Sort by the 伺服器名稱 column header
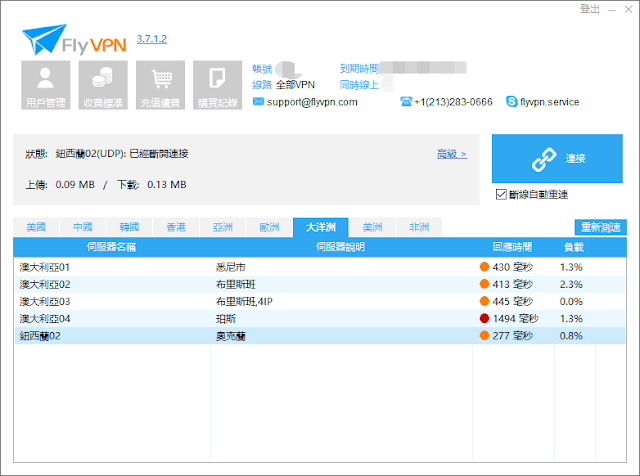Viewport: 640px width, 476px height. pyautogui.click(x=111, y=247)
